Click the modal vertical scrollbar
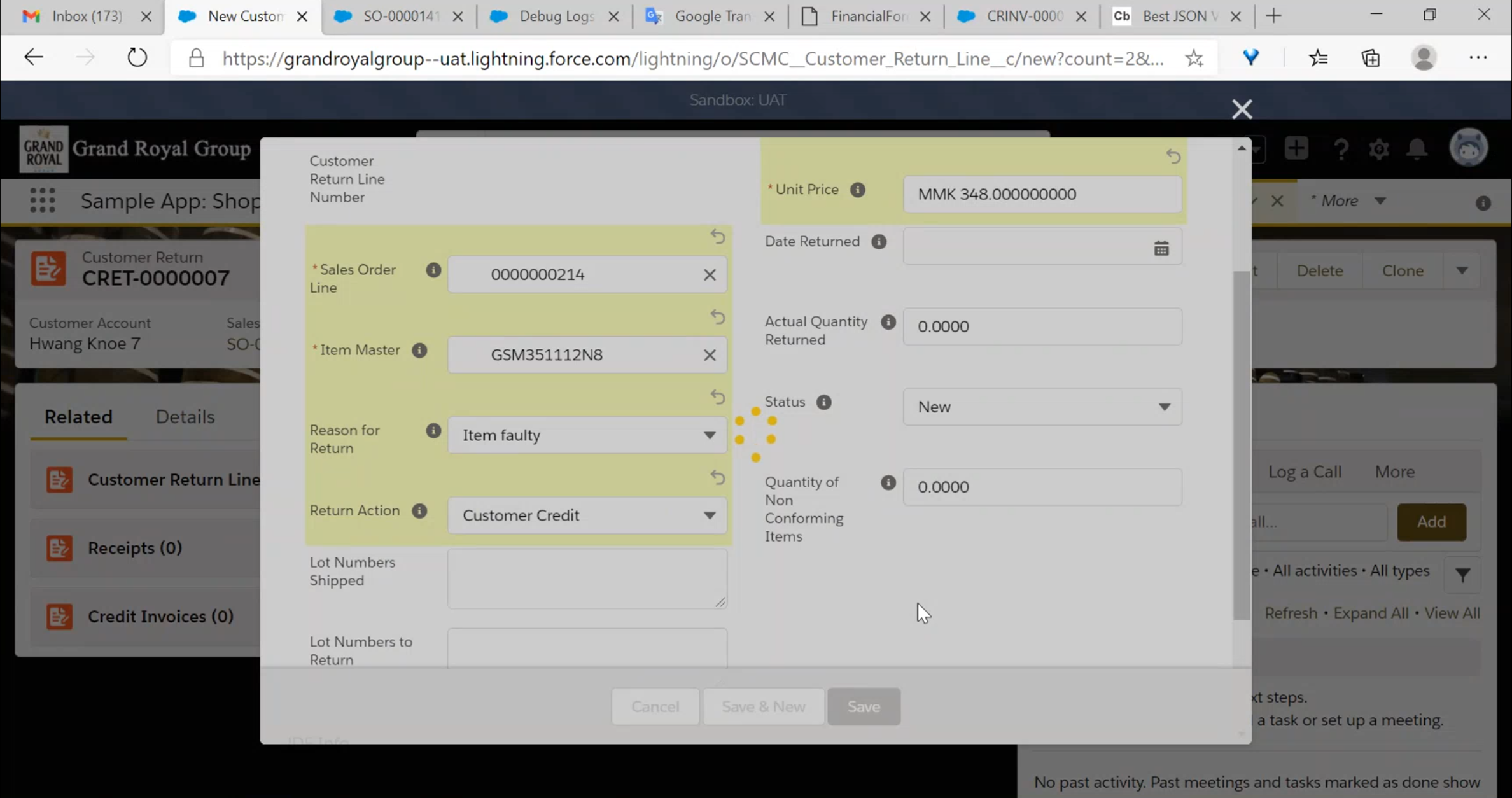 coord(1241,445)
